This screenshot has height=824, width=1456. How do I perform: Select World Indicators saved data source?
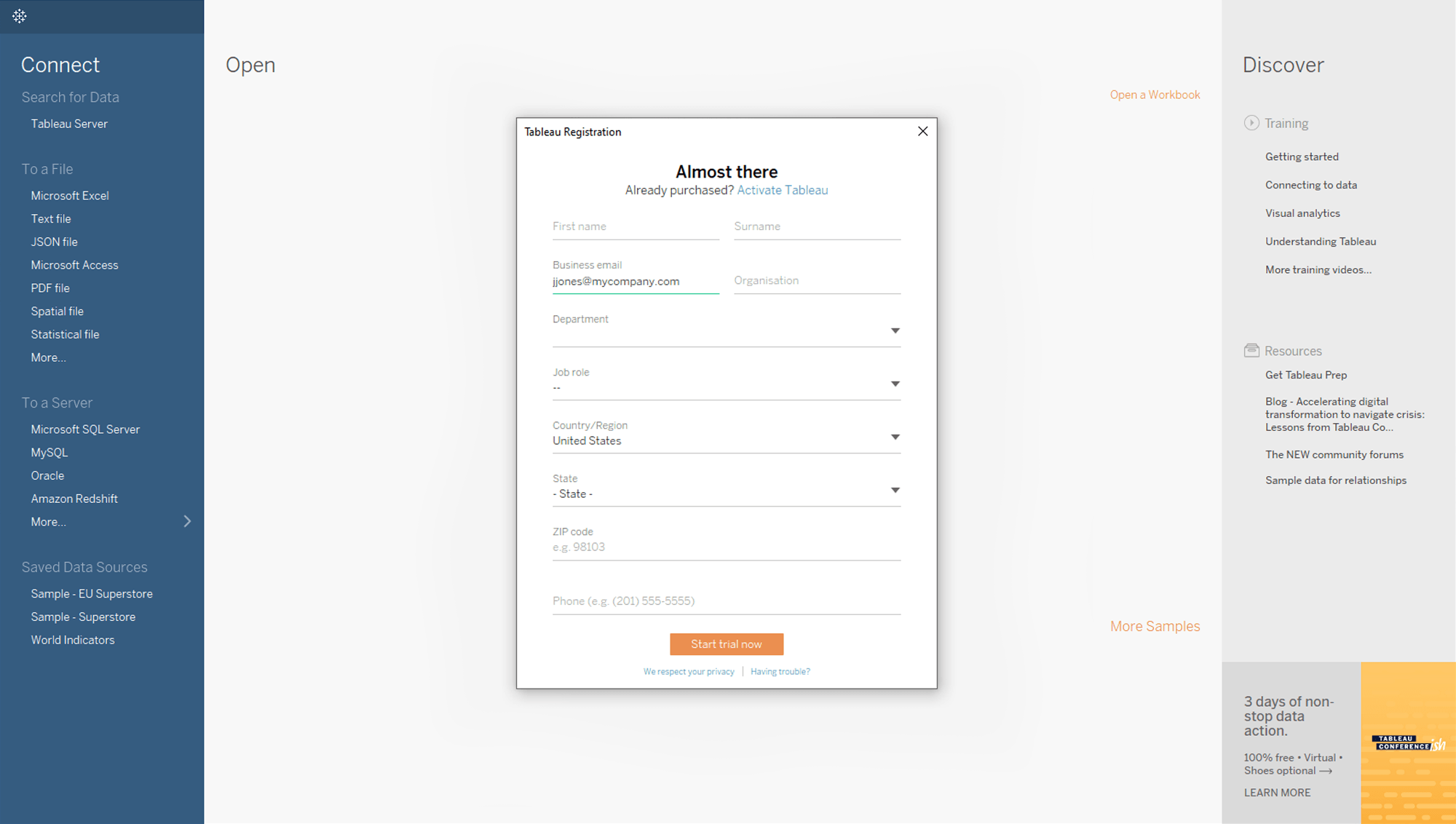point(72,639)
